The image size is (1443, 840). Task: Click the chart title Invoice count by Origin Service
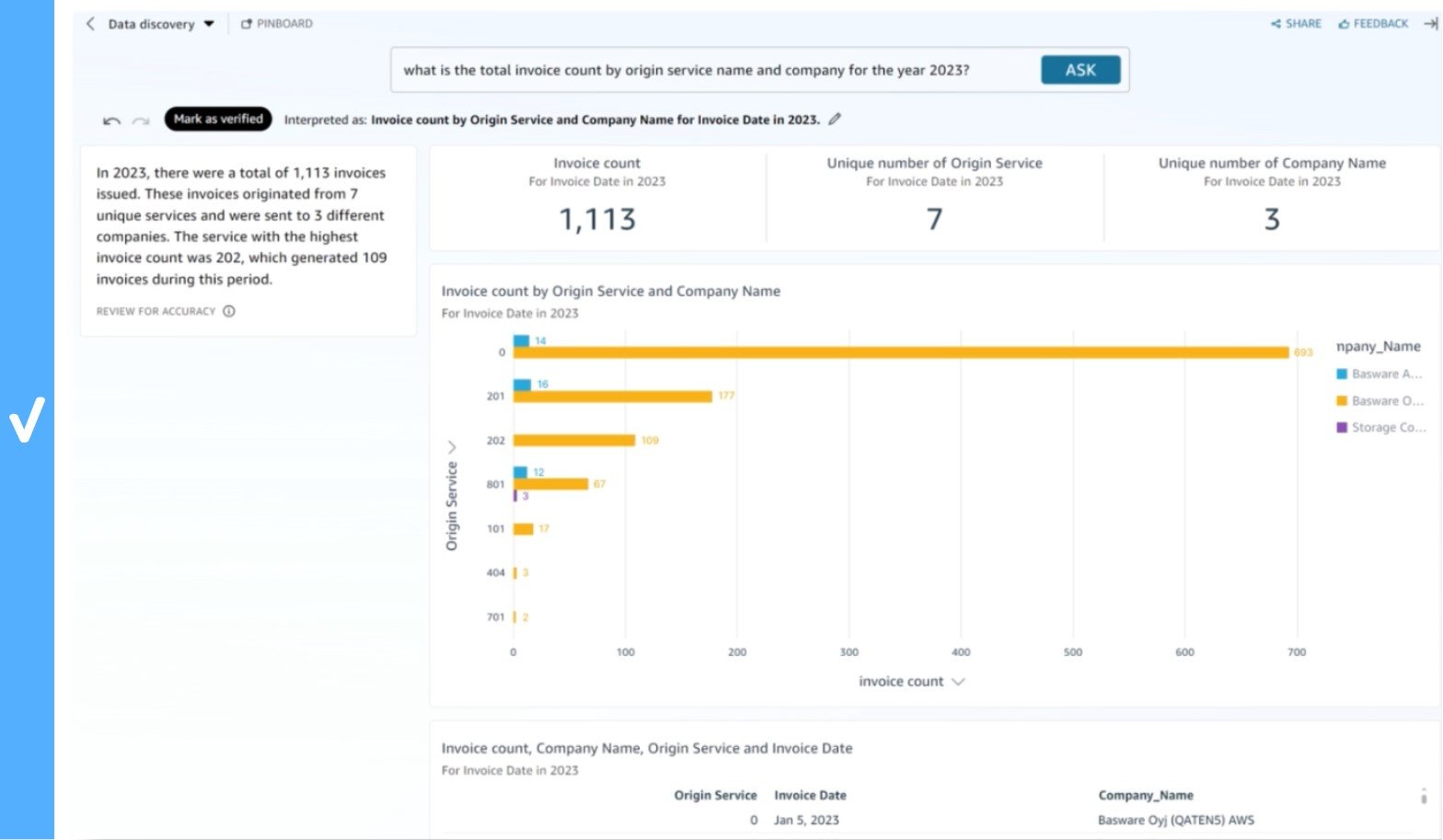(611, 291)
